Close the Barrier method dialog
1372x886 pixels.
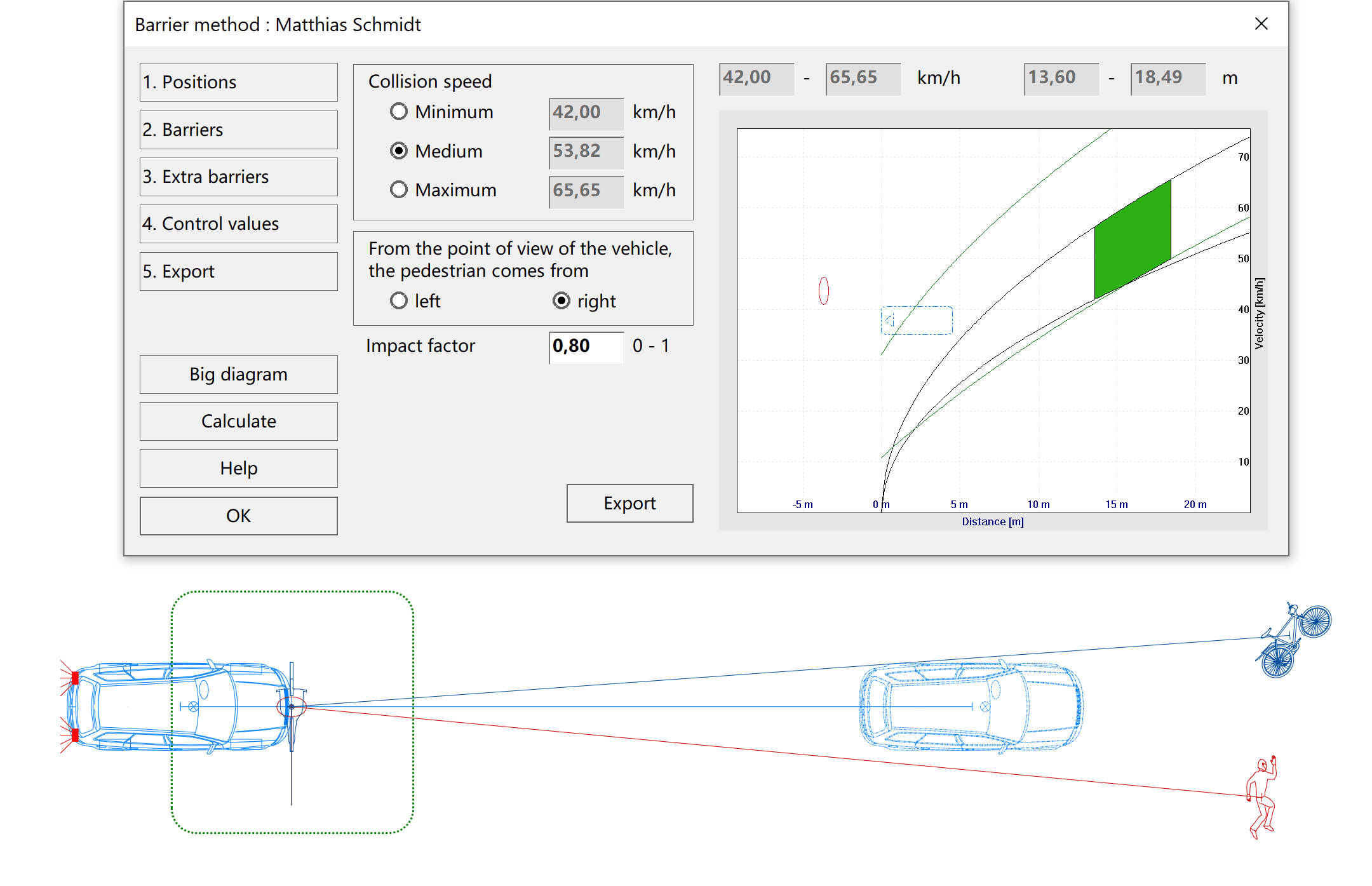pos(1261,24)
